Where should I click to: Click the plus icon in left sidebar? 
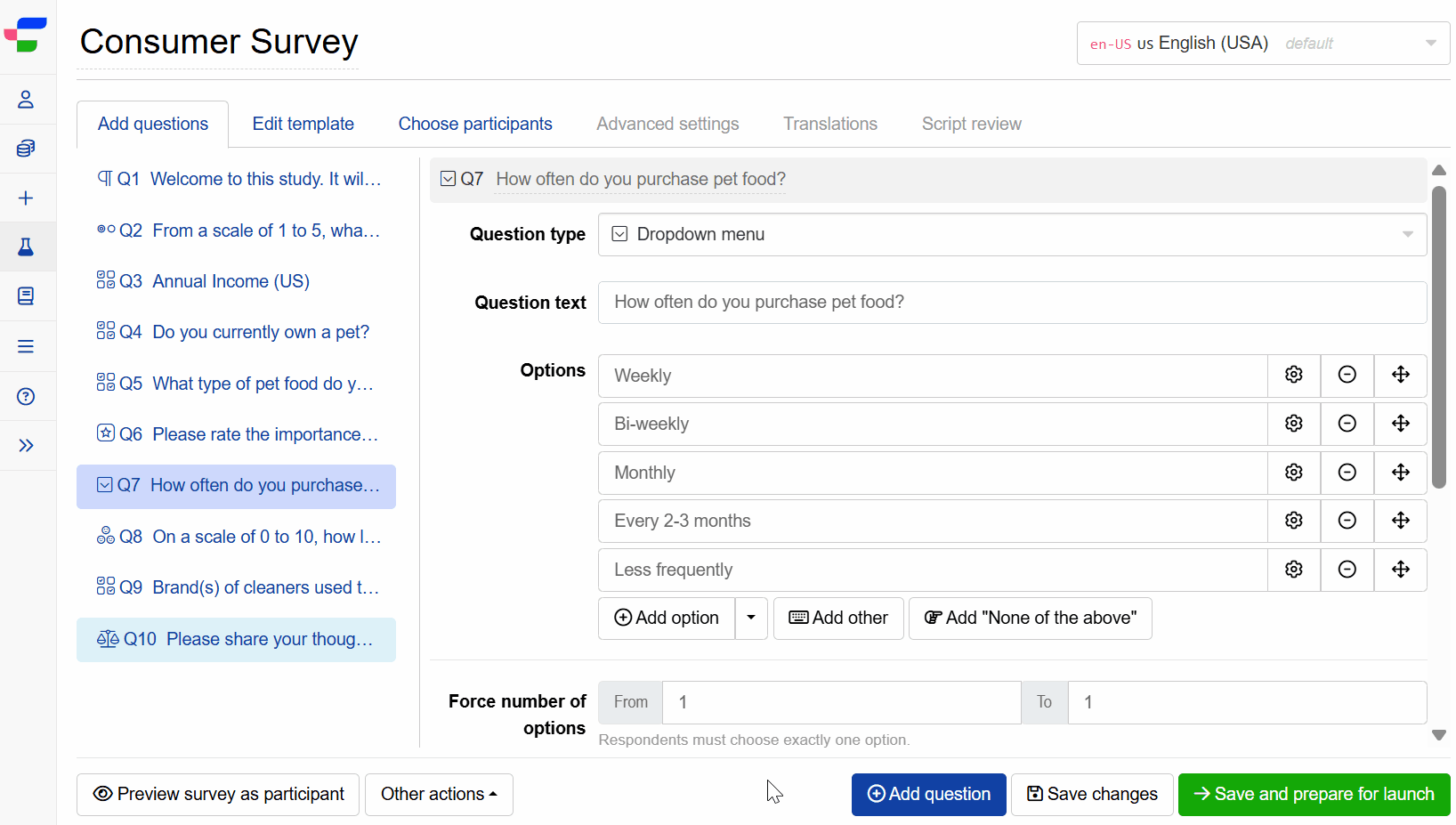click(26, 198)
